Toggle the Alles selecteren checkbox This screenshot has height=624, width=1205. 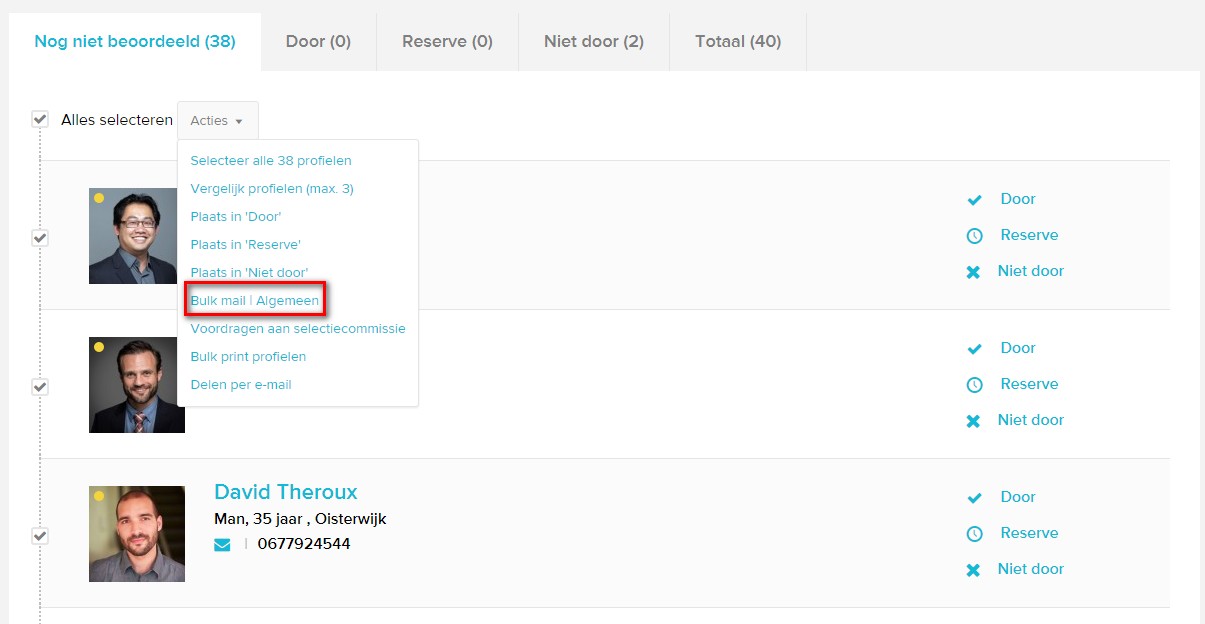point(40,119)
